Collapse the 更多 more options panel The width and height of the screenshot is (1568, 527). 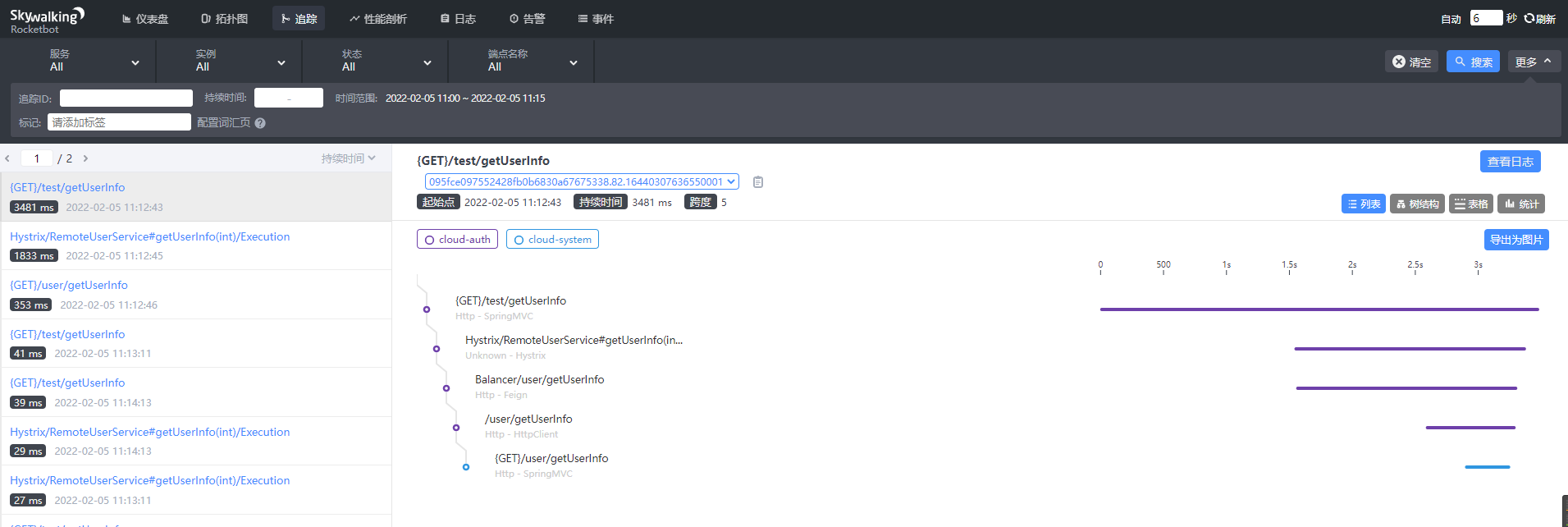point(1534,62)
